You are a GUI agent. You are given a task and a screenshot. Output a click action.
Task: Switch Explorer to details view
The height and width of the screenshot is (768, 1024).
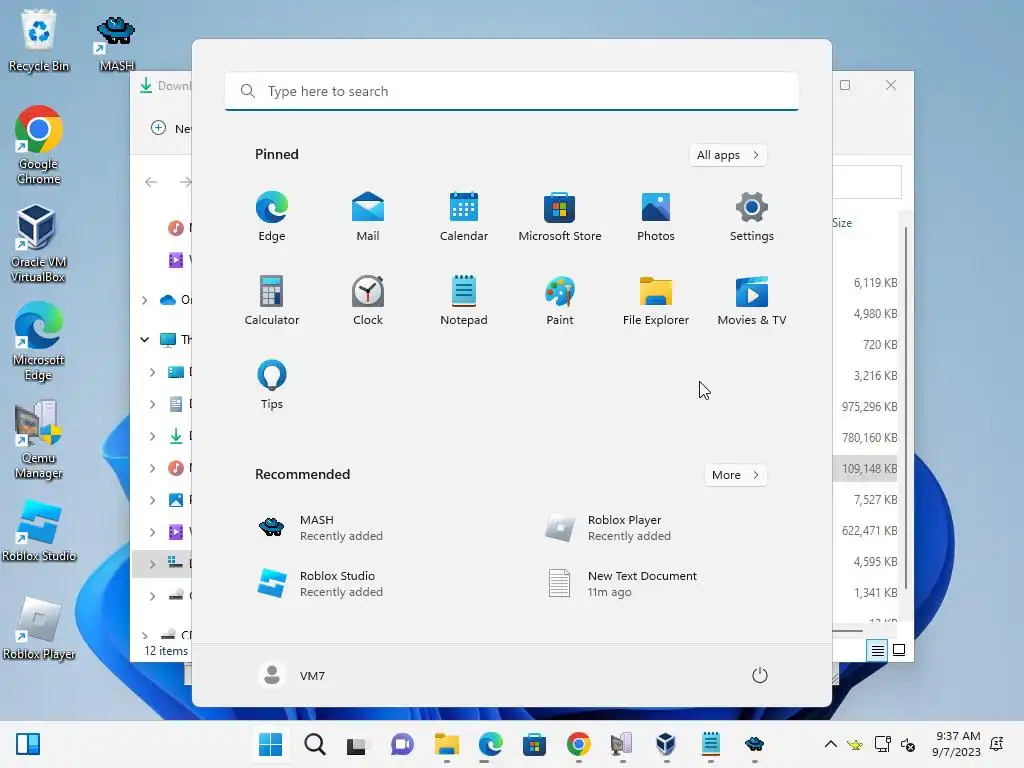pos(877,650)
